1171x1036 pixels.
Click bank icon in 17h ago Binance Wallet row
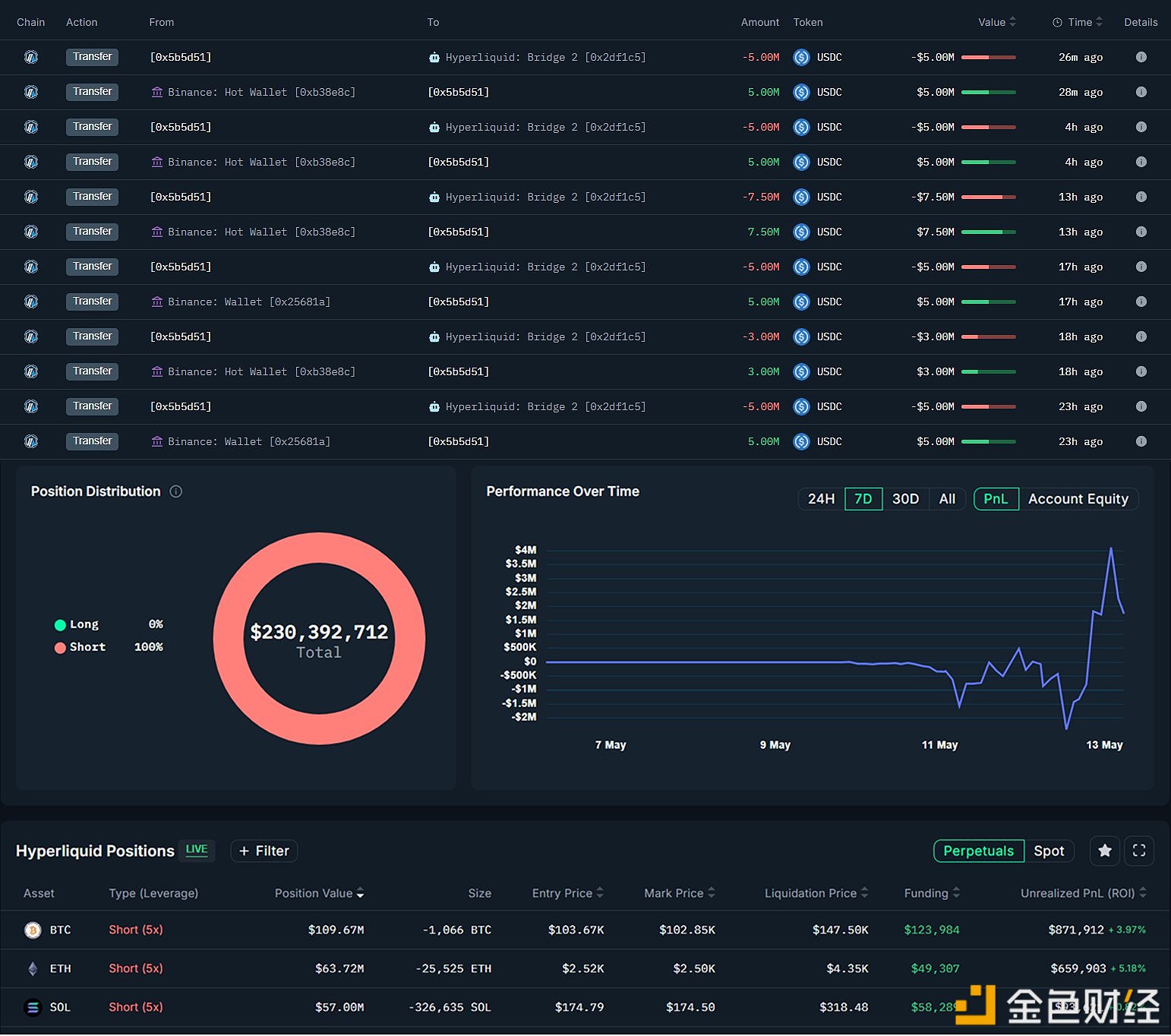click(x=157, y=302)
